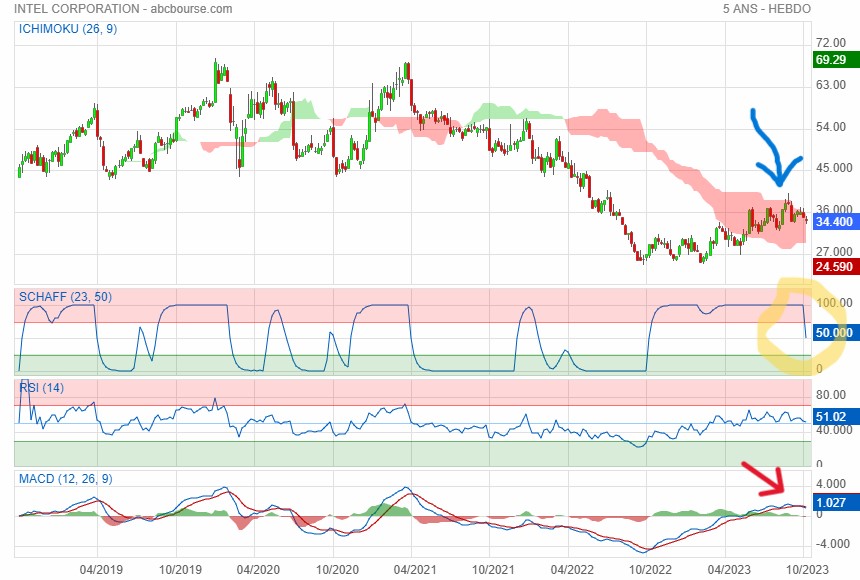
Task: Click the INTEL CORPORATION - abcbourse.com title
Action: click(123, 9)
